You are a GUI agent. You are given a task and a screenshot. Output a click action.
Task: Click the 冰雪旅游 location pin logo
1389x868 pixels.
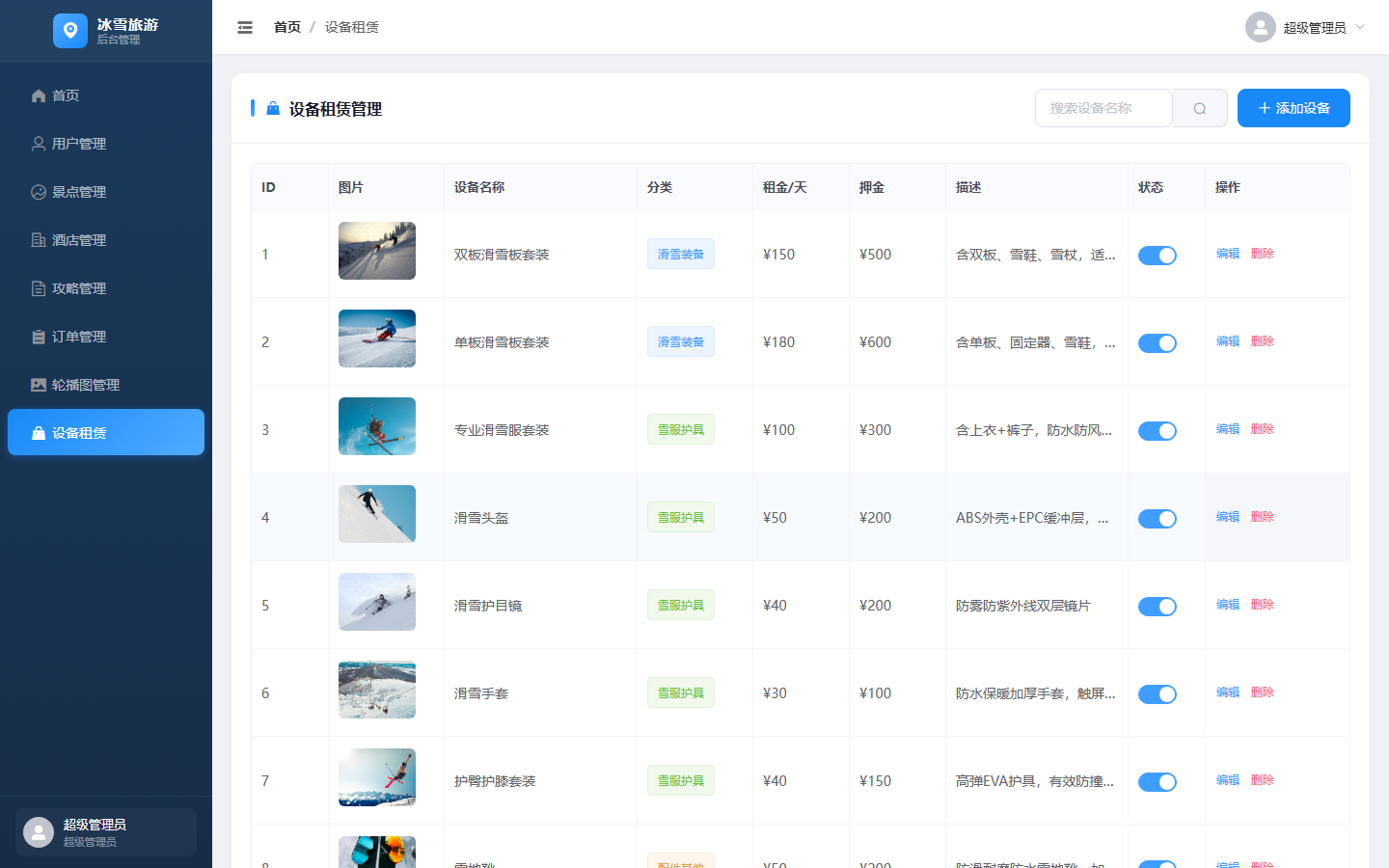(70, 31)
